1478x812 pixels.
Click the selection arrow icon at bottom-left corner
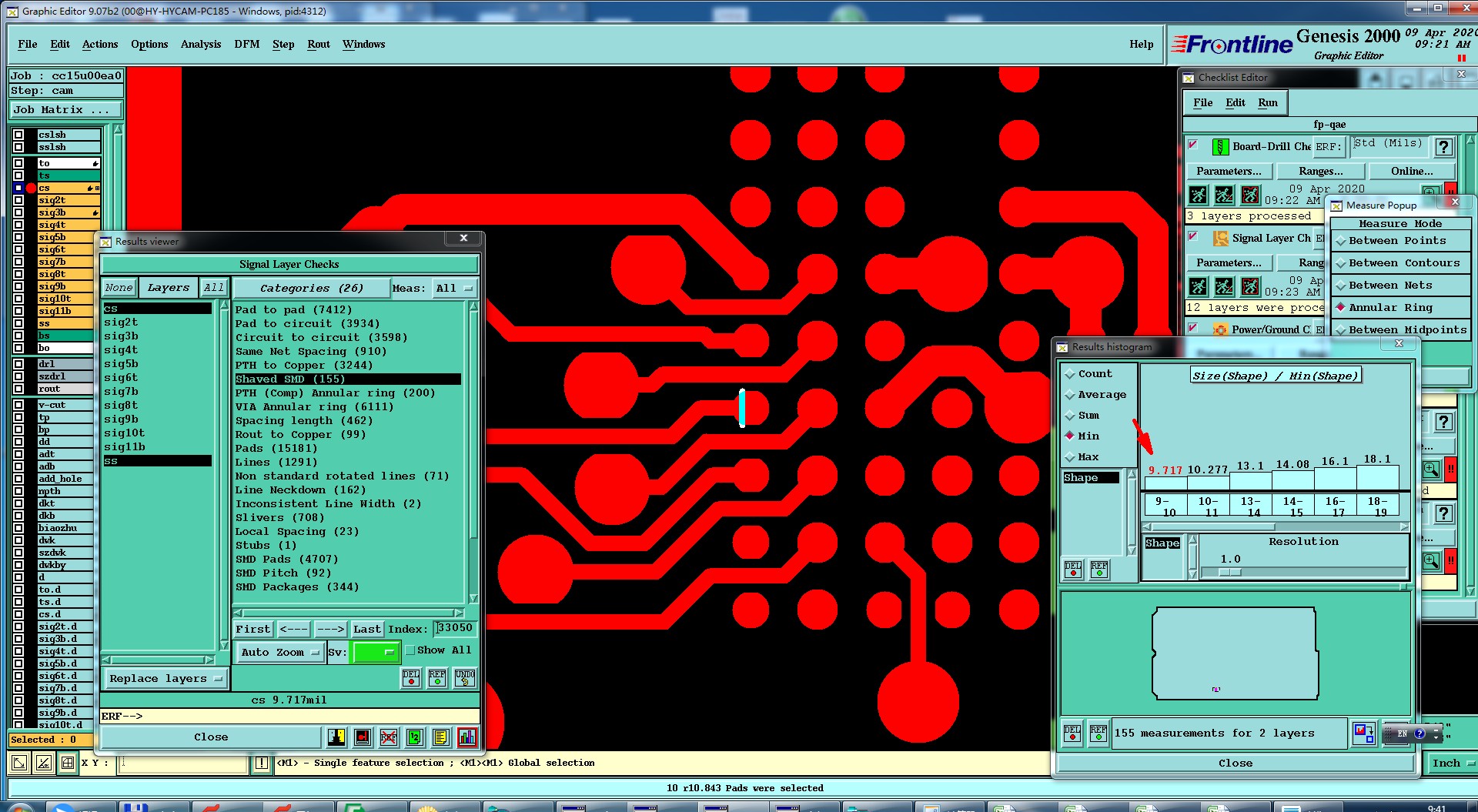point(19,763)
